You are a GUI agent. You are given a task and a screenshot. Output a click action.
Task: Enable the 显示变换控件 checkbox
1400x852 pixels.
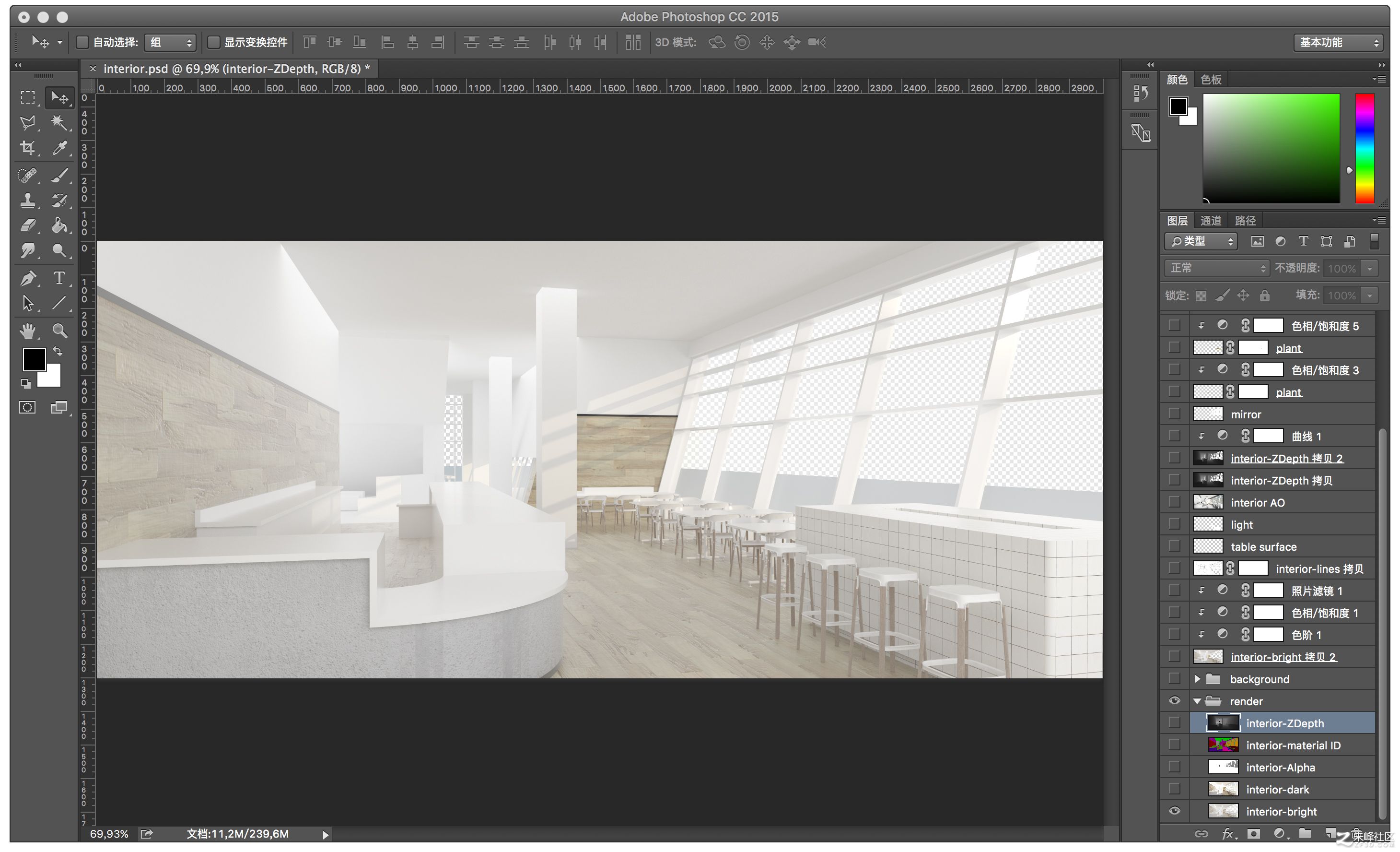[214, 42]
